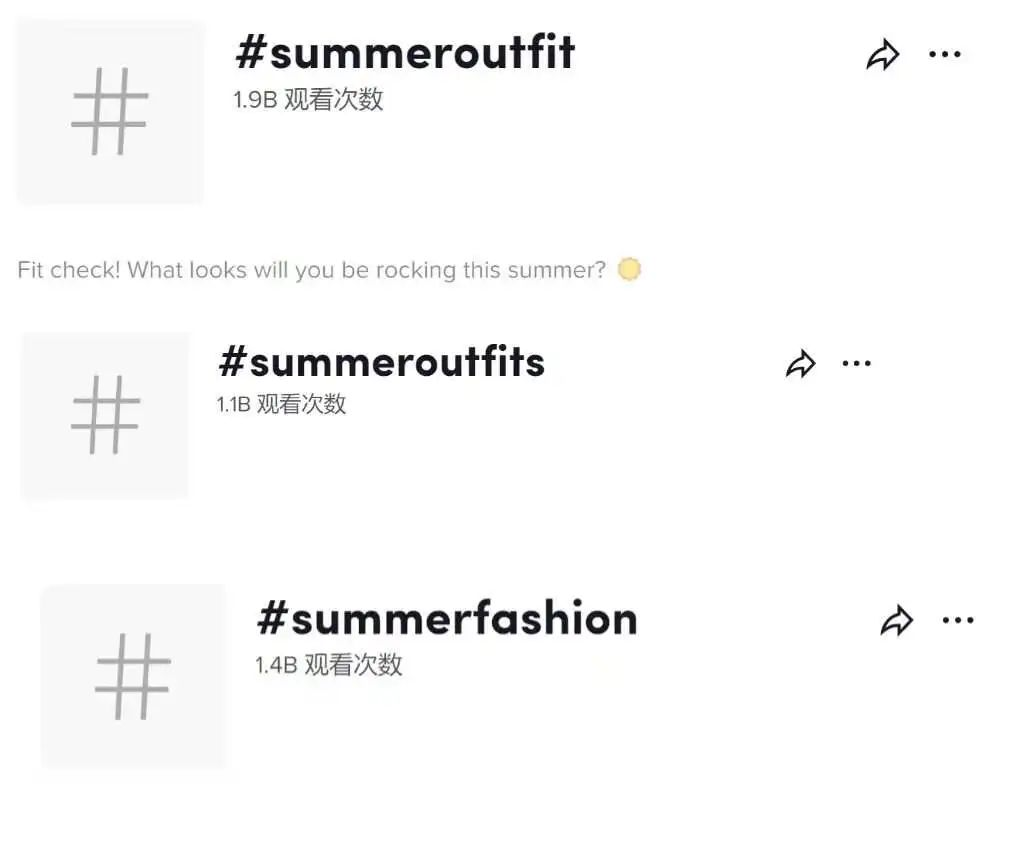Click the sun emoji after the description
The image size is (1020, 843).
coord(629,270)
